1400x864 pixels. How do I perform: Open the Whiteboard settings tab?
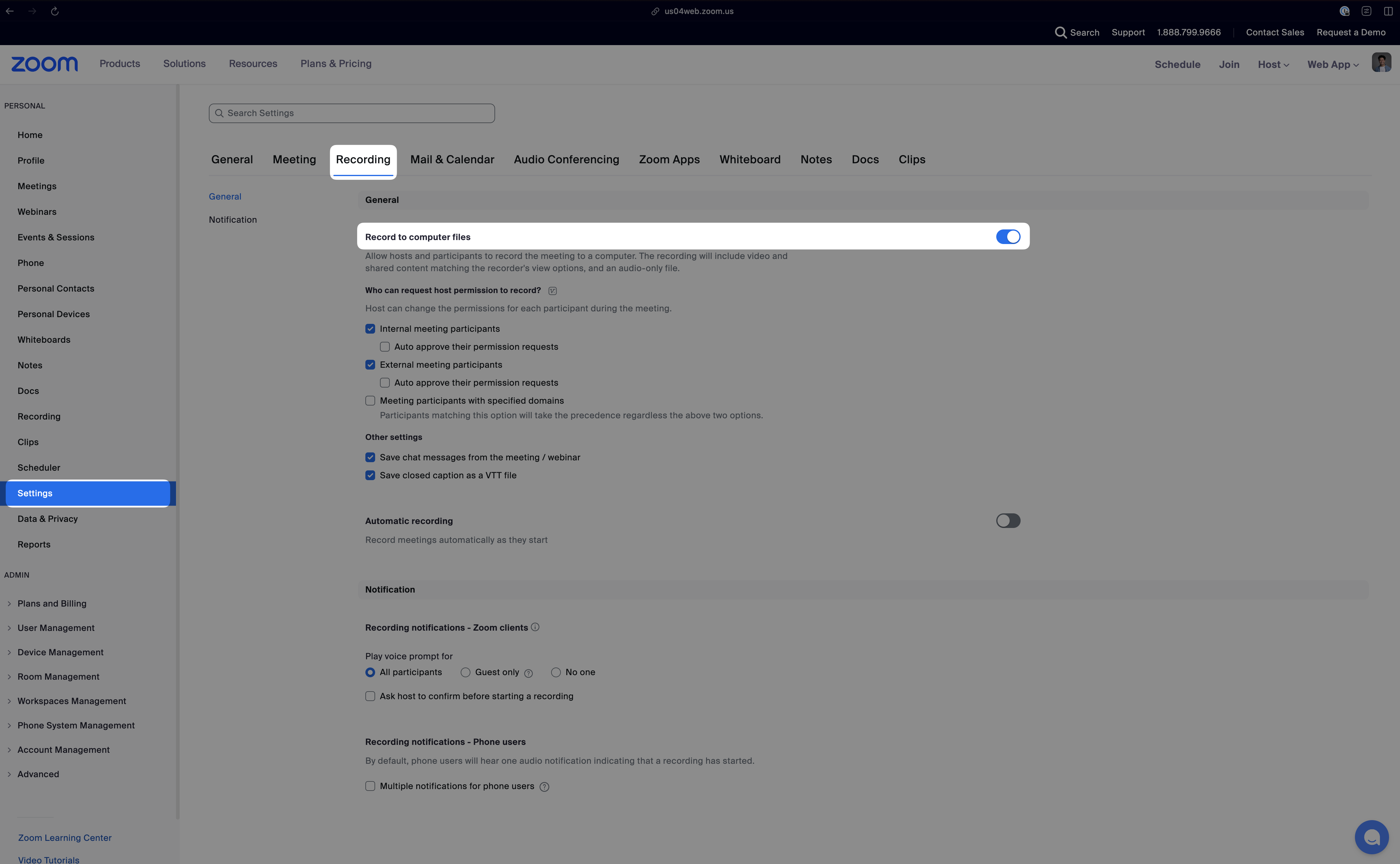750,160
